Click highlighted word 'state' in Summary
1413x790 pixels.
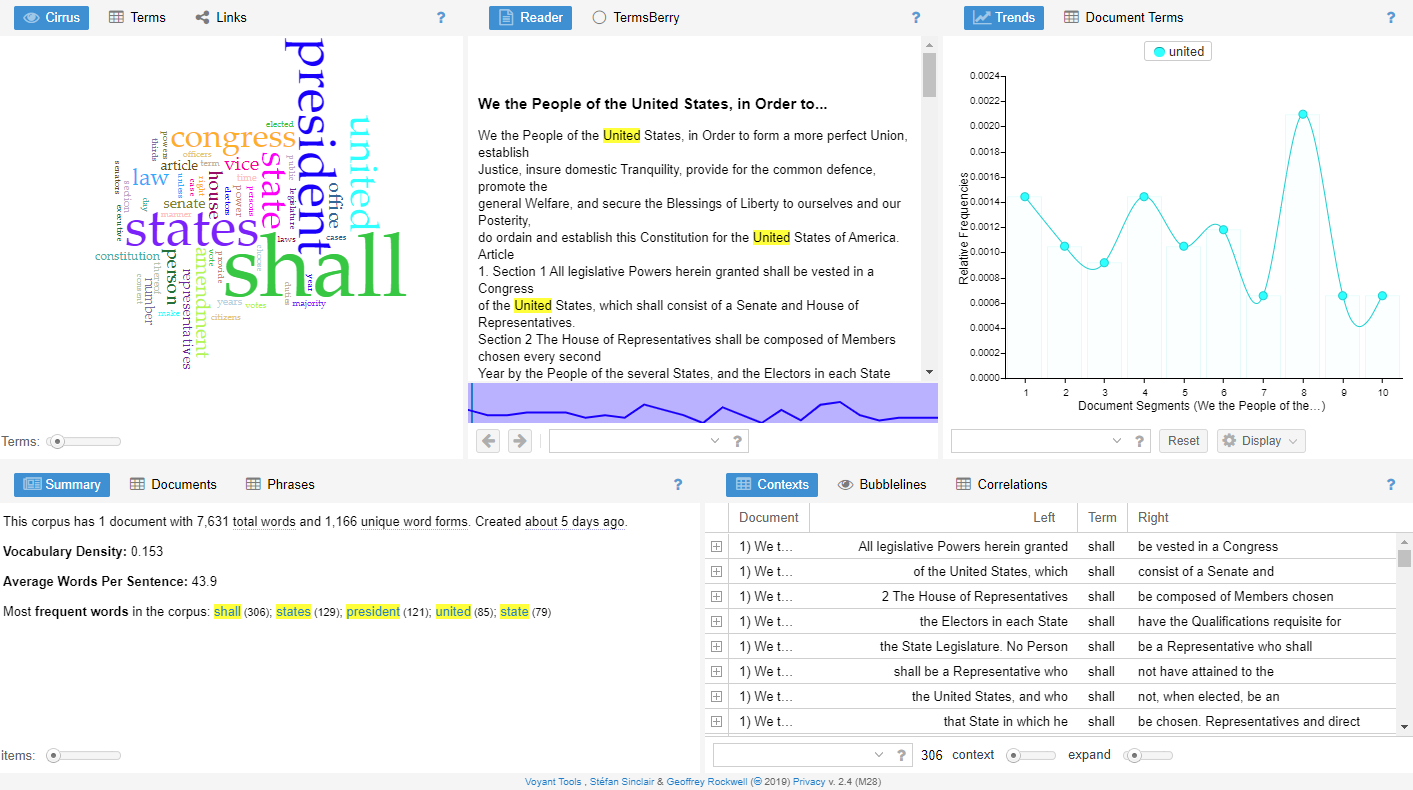[x=514, y=611]
